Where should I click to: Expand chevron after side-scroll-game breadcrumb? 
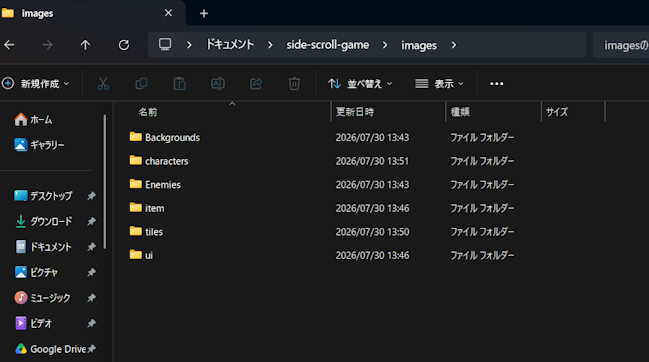[x=385, y=45]
